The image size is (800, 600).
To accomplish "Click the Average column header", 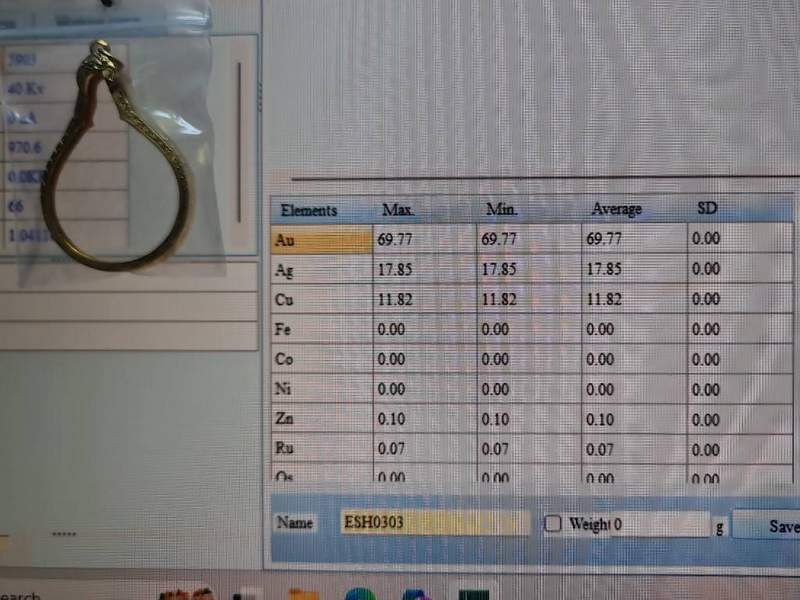I will pyautogui.click(x=616, y=210).
